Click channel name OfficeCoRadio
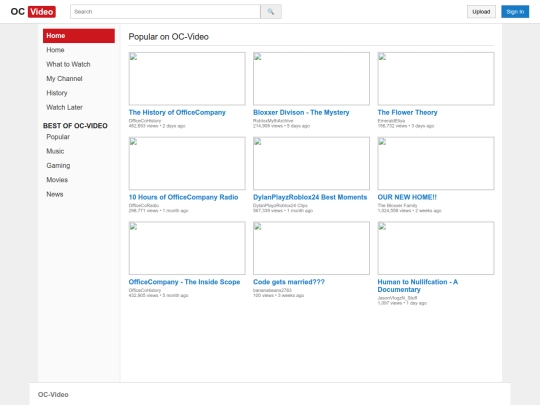 pos(144,206)
